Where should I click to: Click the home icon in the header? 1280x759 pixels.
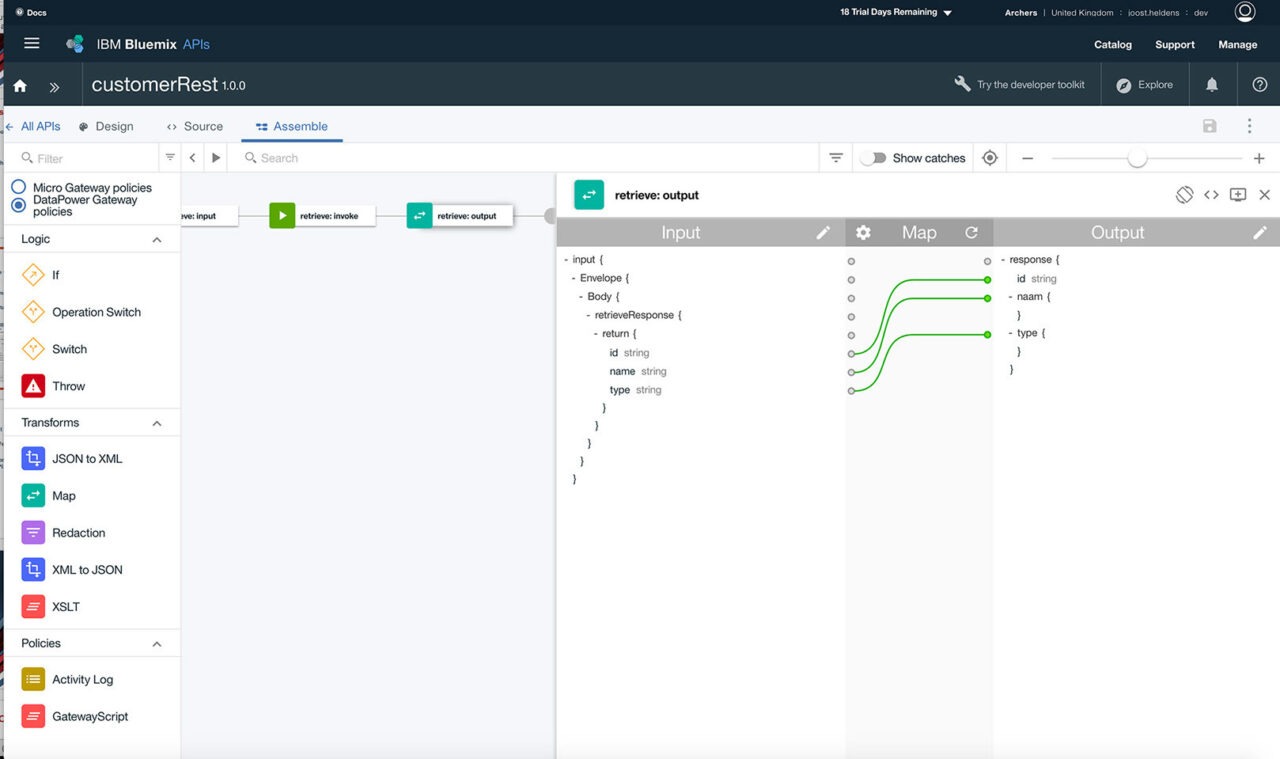click(x=20, y=86)
